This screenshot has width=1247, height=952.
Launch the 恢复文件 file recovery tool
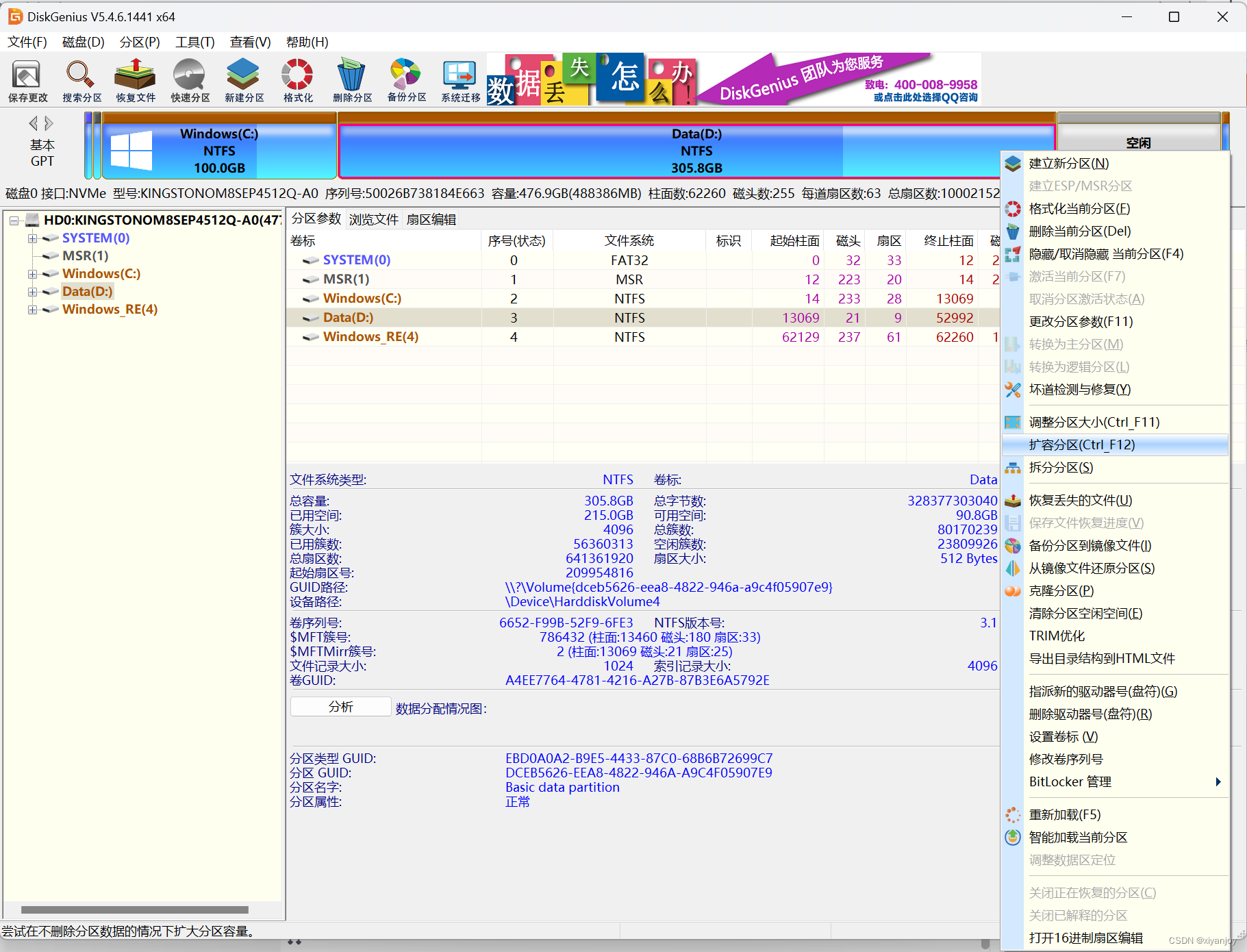(x=136, y=81)
